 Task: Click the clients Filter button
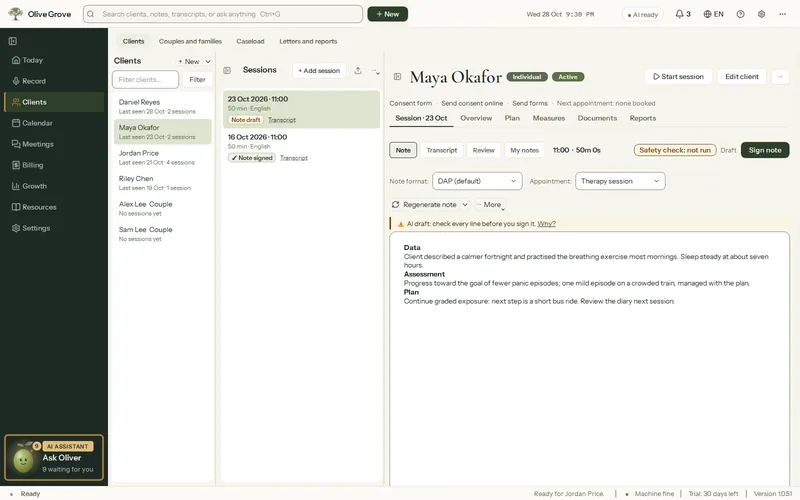(x=197, y=80)
